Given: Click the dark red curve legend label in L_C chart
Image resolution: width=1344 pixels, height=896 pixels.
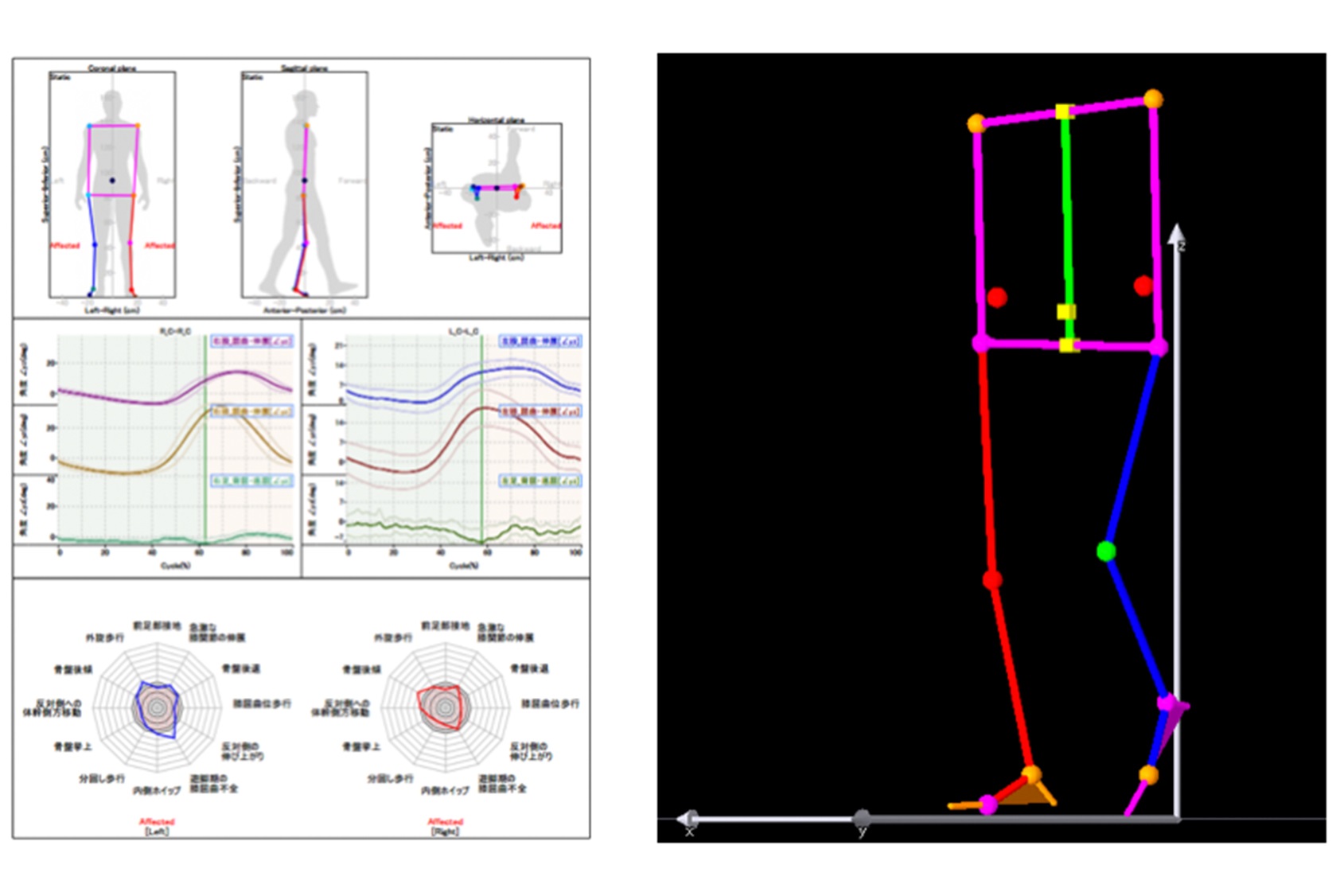Looking at the screenshot, I should 540,411.
